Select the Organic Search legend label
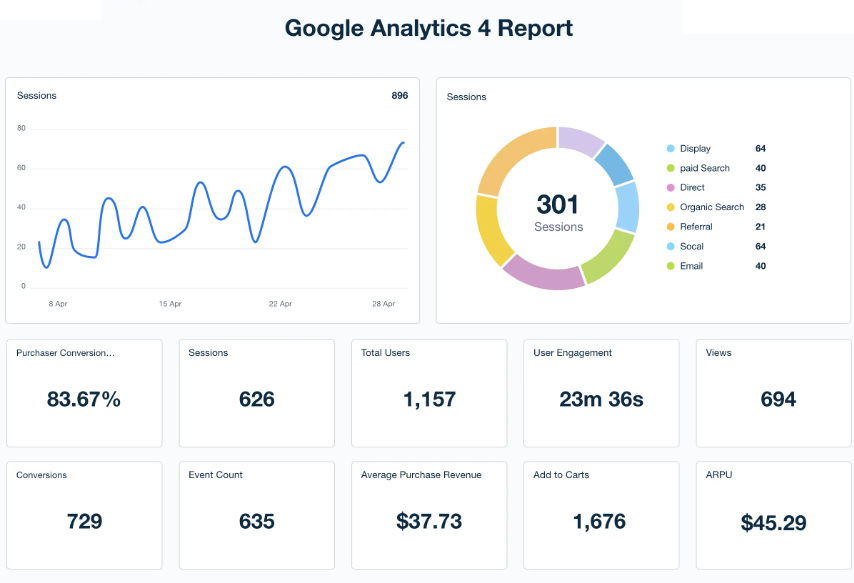 (x=712, y=208)
